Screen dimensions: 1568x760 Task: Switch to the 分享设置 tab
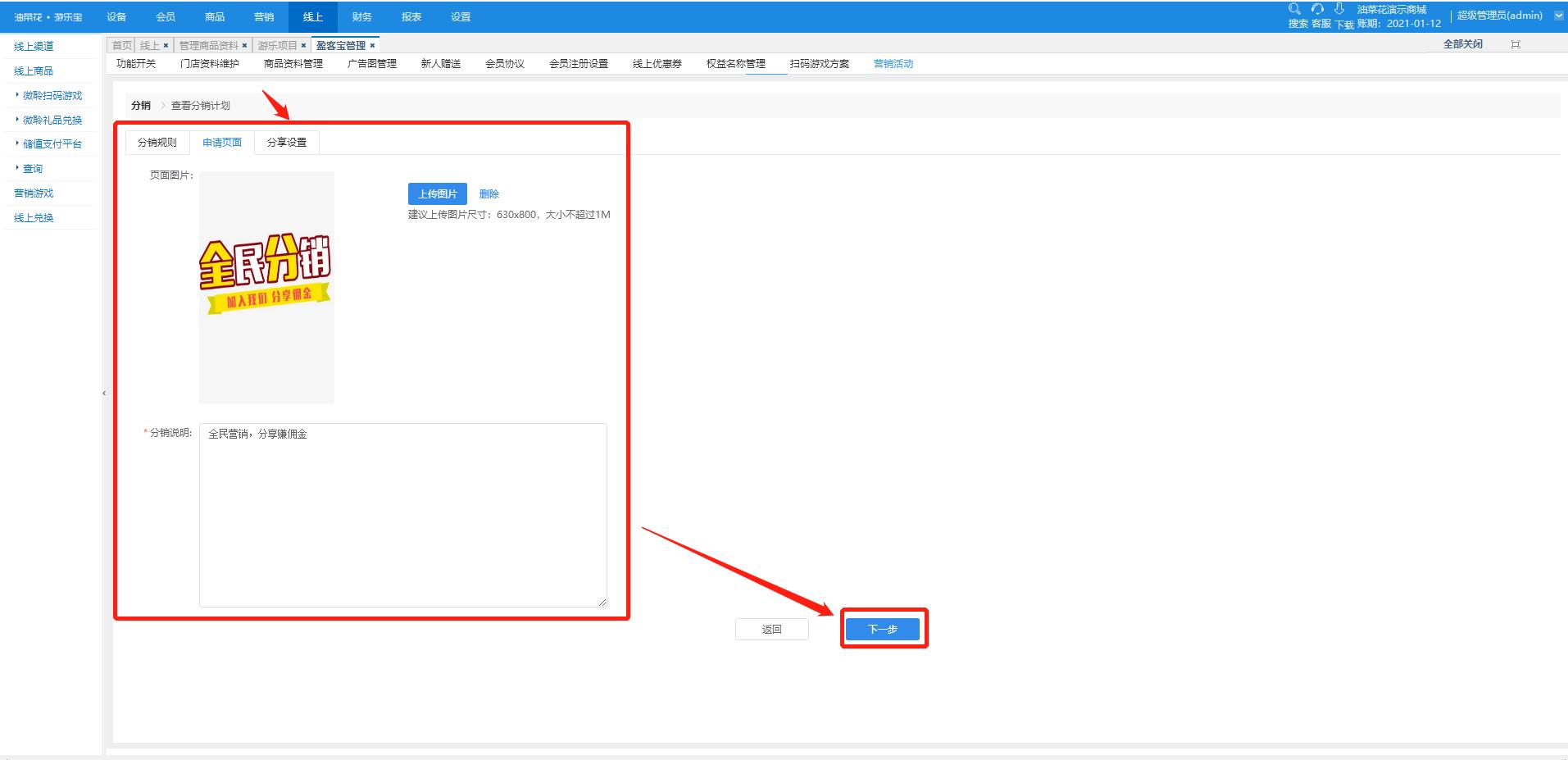pyautogui.click(x=287, y=143)
